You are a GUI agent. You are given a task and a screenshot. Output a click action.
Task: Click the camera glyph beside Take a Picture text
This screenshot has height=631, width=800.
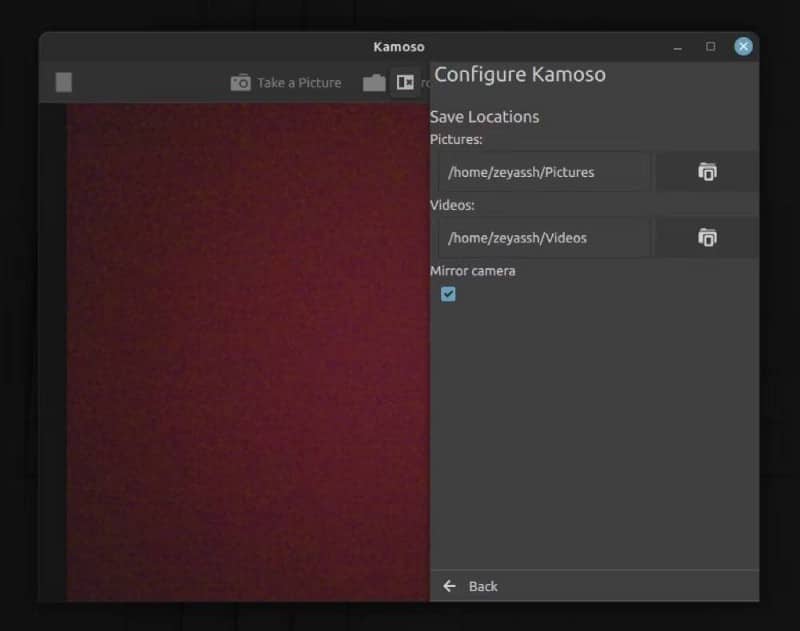pos(240,82)
